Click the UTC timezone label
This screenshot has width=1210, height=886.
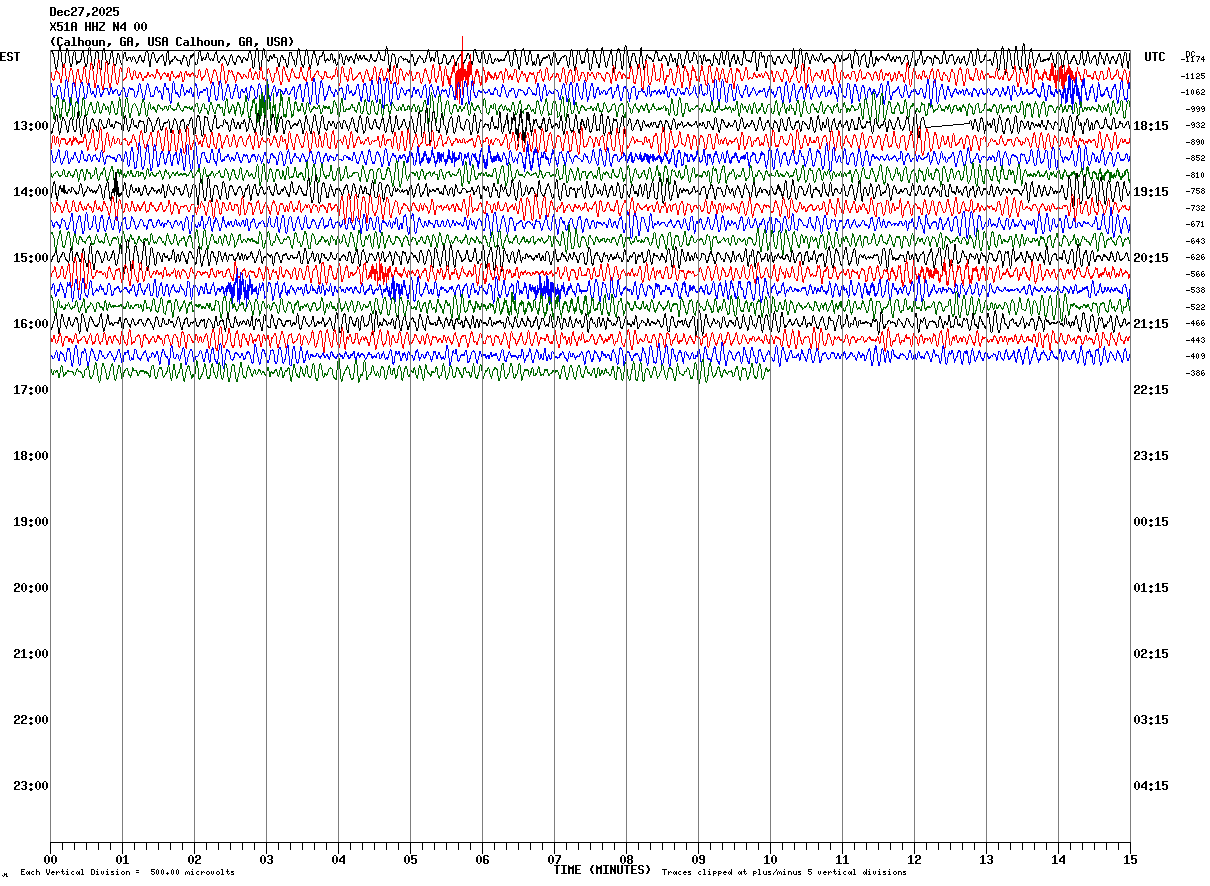point(1155,57)
